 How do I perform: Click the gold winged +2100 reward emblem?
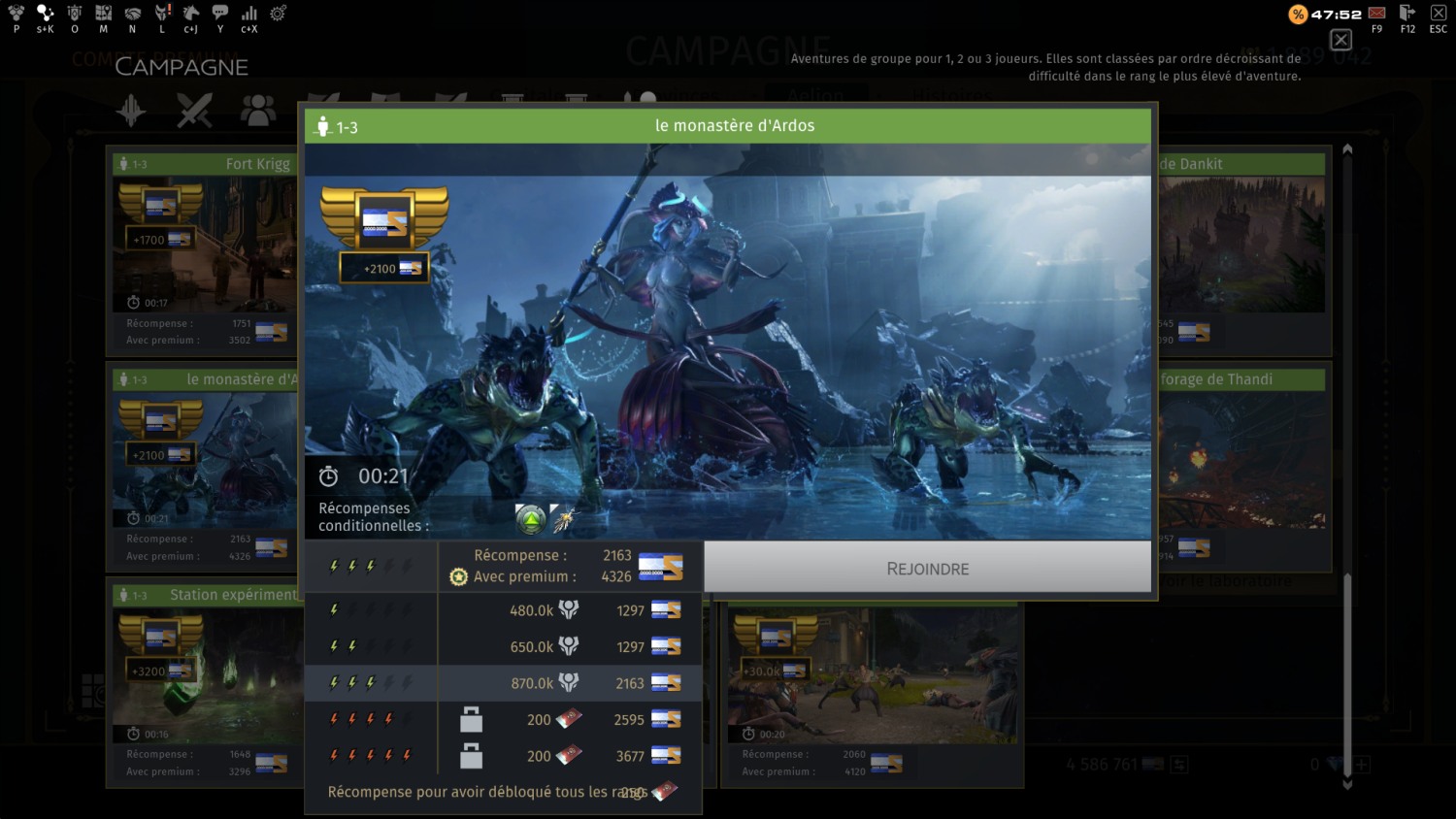coord(384,234)
